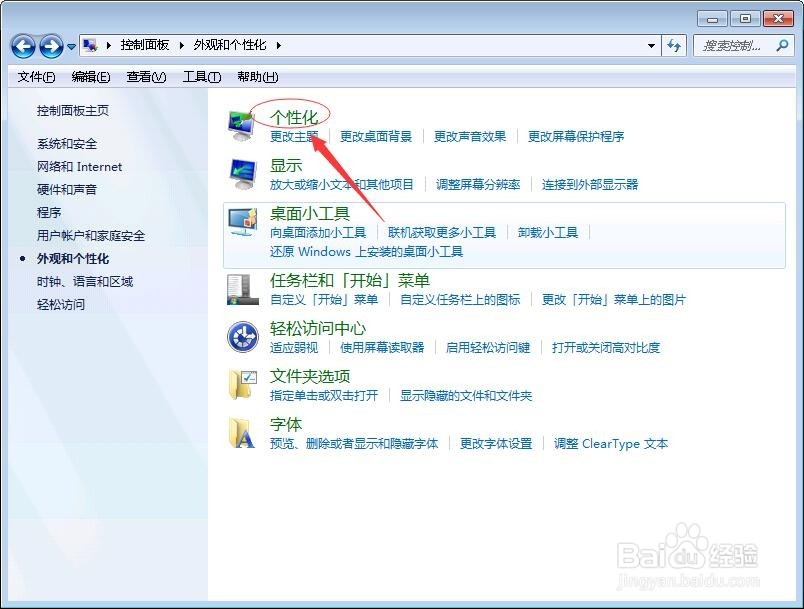Screen dimensions: 804x609
Task: Click the back navigation arrow
Action: (22, 46)
